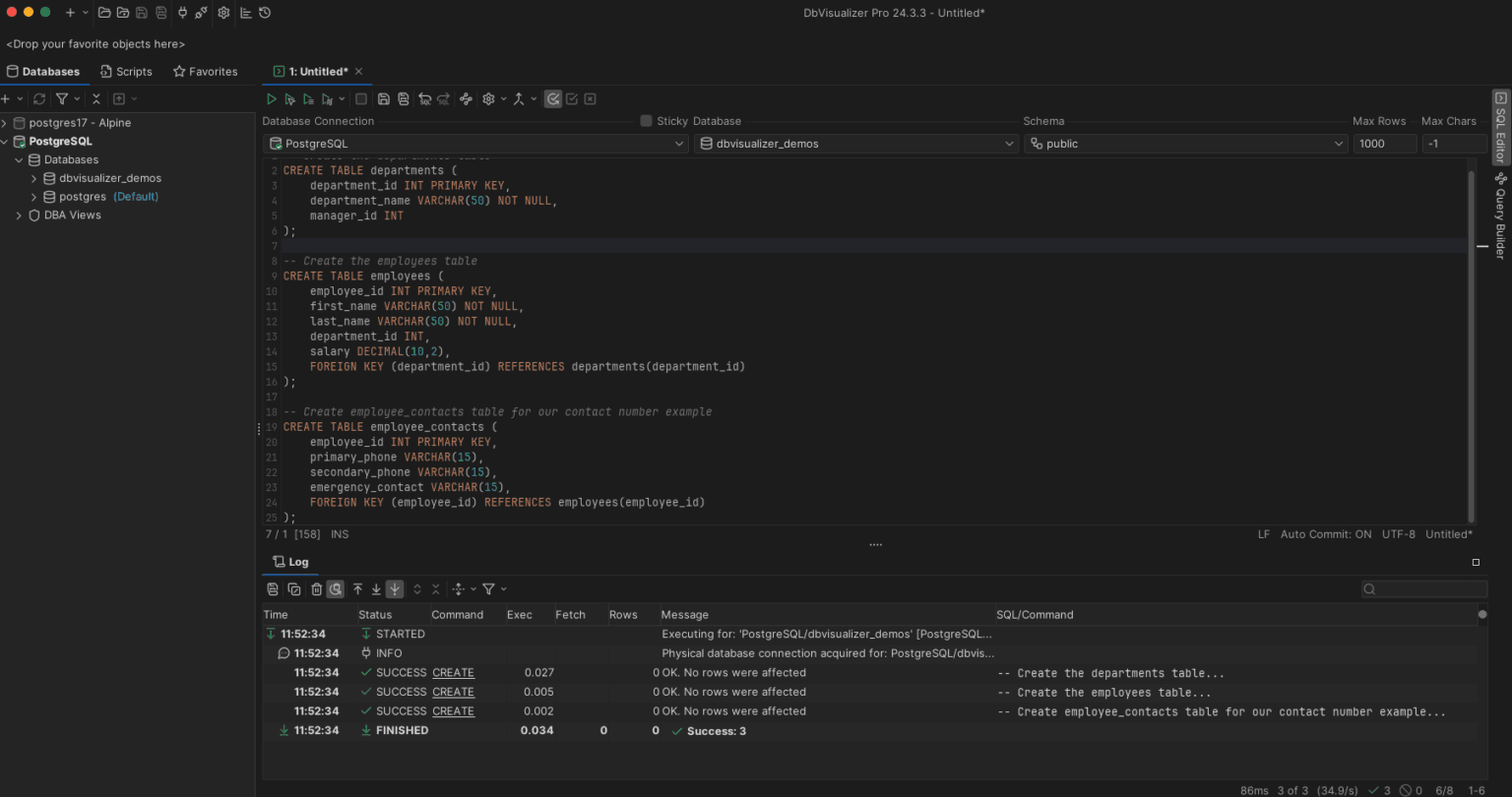Open the Commit icon in the editor toolbar
This screenshot has width=1512, height=797.
click(572, 98)
